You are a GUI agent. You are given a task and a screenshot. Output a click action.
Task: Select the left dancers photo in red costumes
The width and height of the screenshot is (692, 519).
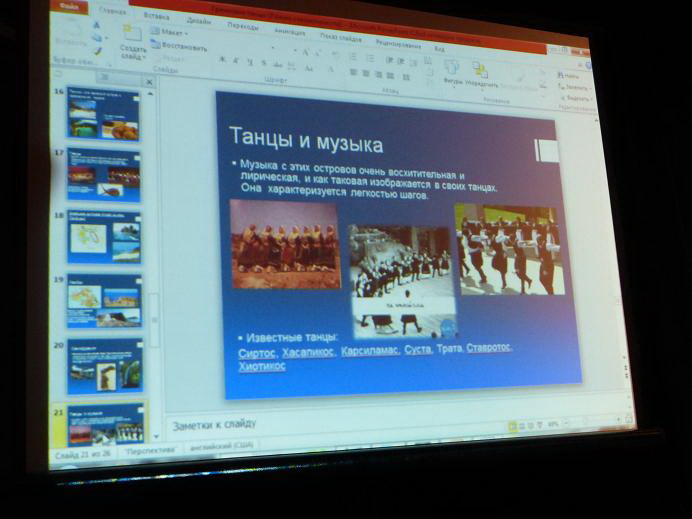[286, 244]
